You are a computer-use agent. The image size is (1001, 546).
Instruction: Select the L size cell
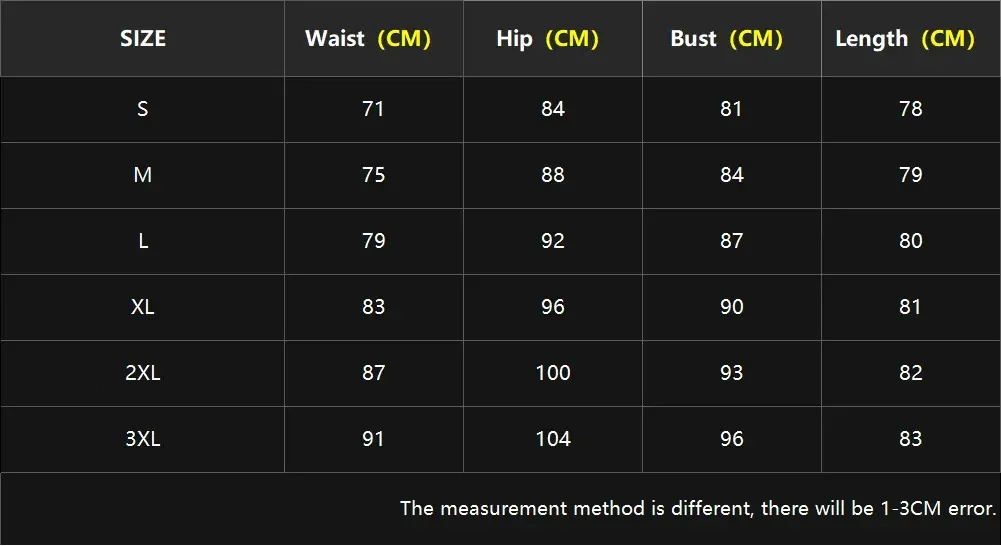(x=143, y=241)
